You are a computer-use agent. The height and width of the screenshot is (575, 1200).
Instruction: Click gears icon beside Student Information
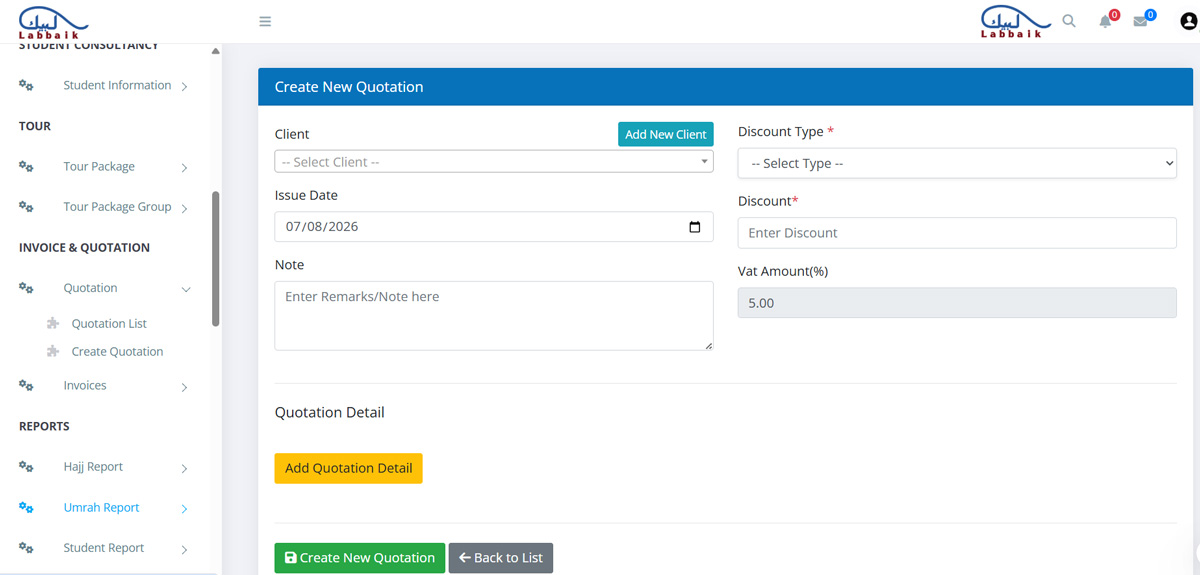point(27,86)
